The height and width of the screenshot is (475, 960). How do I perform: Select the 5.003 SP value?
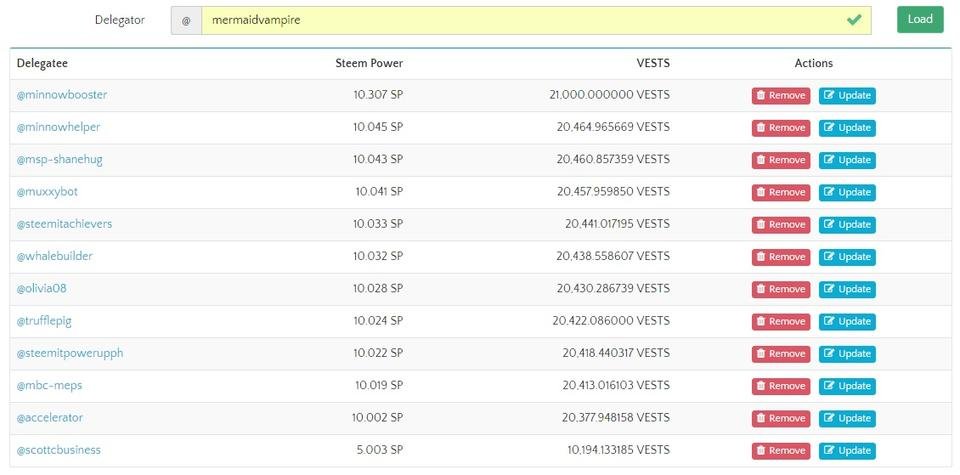pos(380,451)
